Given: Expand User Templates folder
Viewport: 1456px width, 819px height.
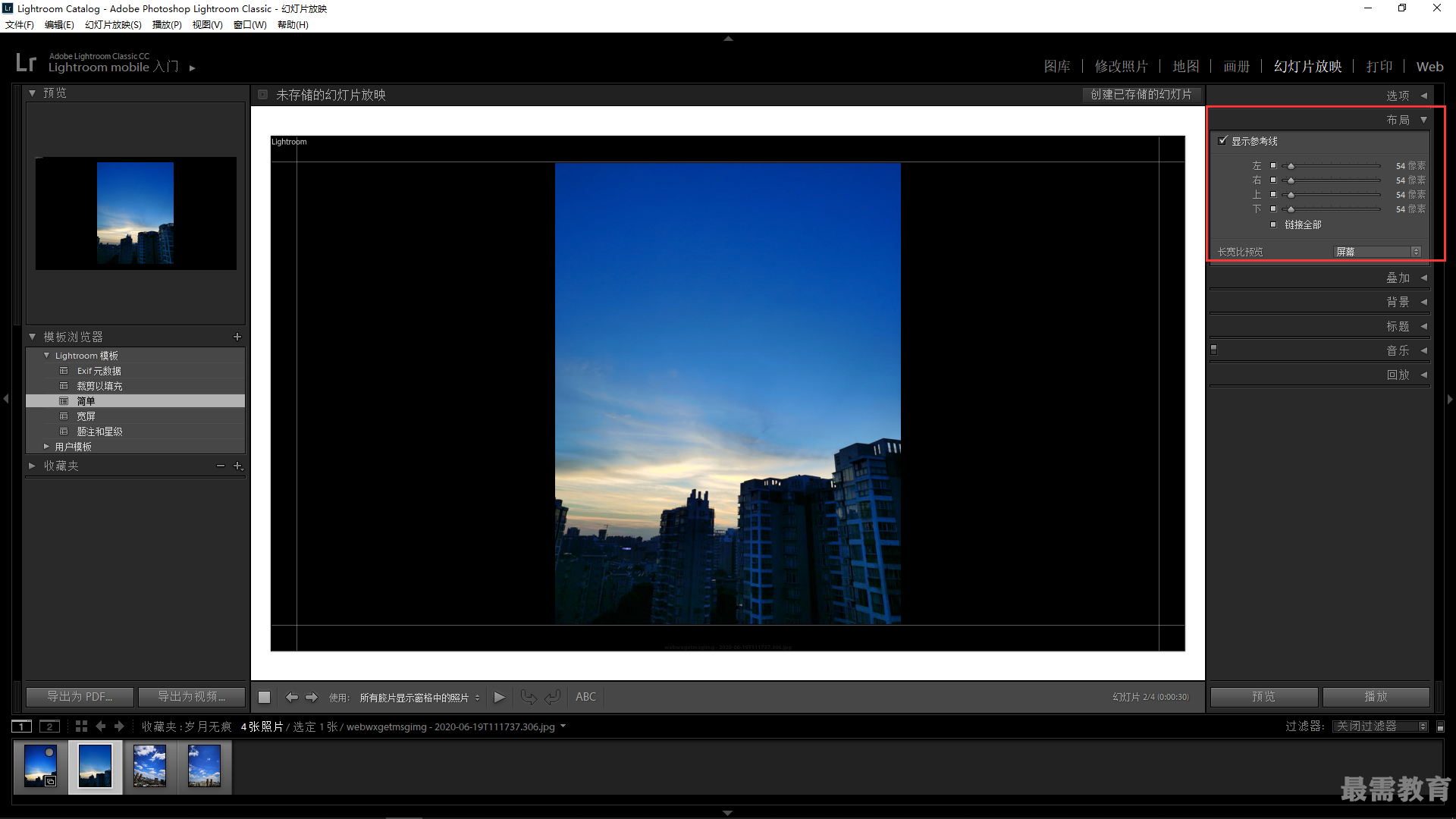Looking at the screenshot, I should (47, 447).
